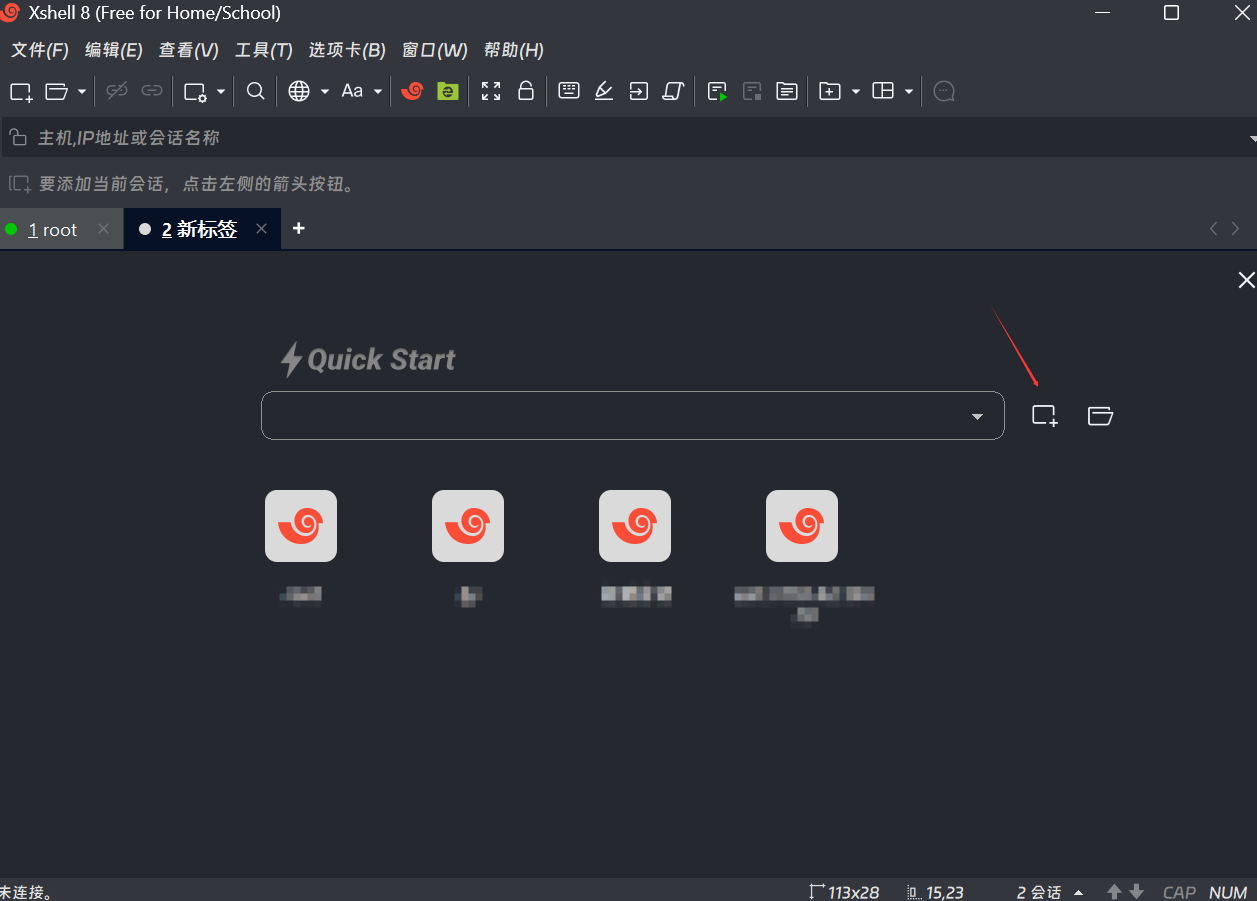Click the tab strip right chevron
The height and width of the screenshot is (901, 1257).
pos(1236,229)
